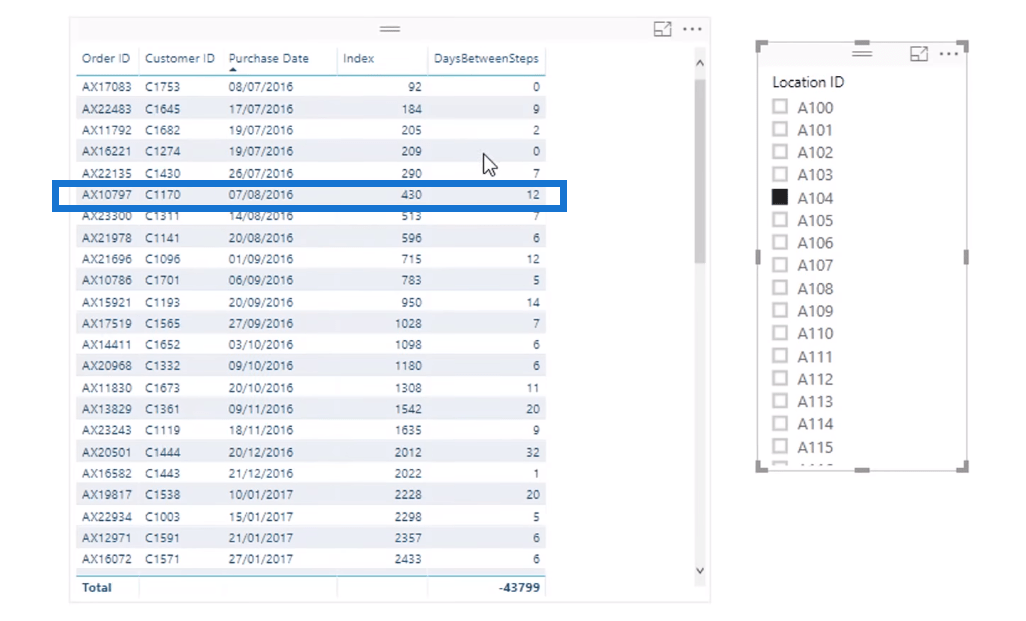Select customer cell C1141
The height and width of the screenshot is (621, 1026).
[x=162, y=238]
